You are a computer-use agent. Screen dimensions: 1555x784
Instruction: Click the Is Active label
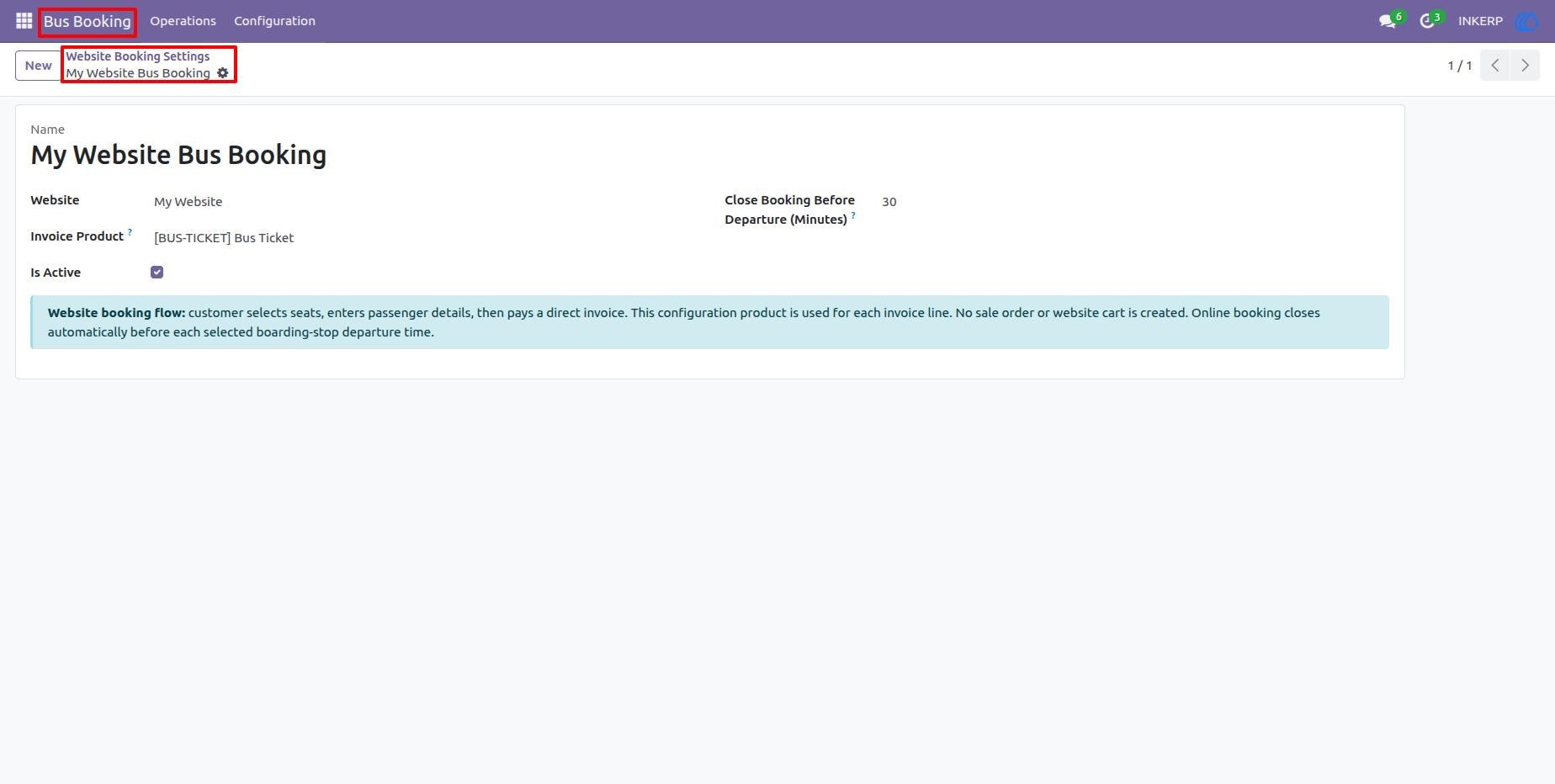56,273
